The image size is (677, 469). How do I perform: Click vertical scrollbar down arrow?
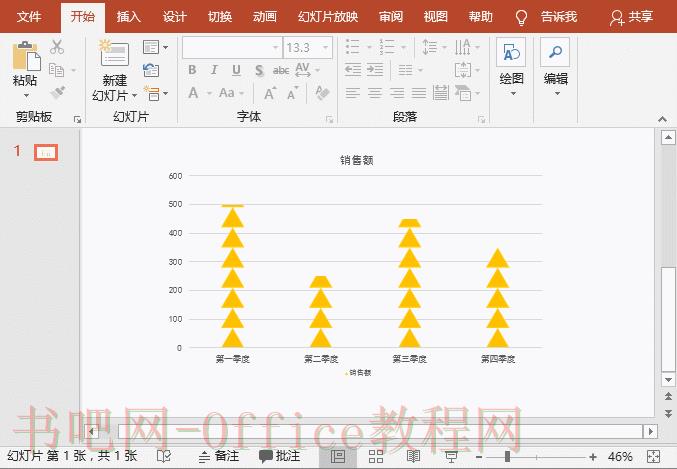point(668,380)
